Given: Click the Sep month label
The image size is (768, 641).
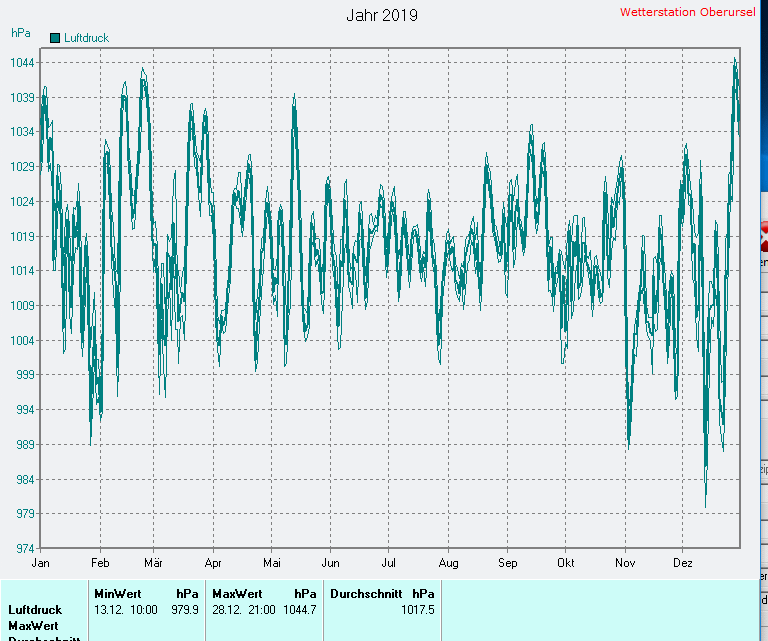Looking at the screenshot, I should click(507, 563).
